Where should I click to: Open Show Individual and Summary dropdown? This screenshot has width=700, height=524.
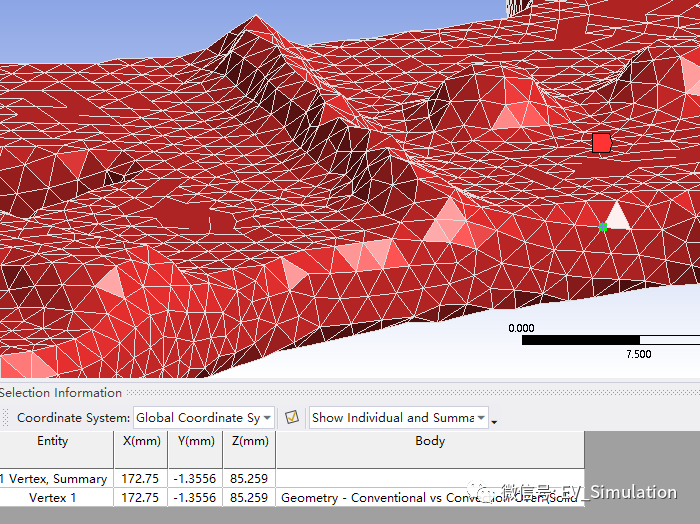click(x=399, y=418)
